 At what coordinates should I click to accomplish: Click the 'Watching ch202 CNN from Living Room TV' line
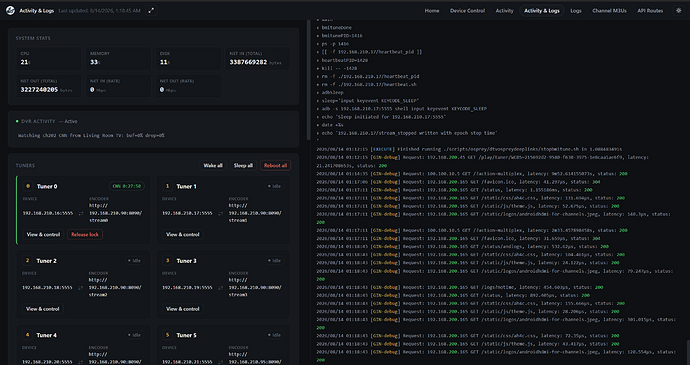pyautogui.click(x=91, y=136)
